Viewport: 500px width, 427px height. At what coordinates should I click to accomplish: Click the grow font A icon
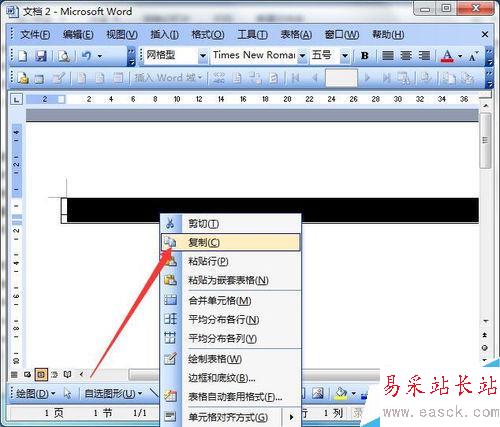(473, 56)
